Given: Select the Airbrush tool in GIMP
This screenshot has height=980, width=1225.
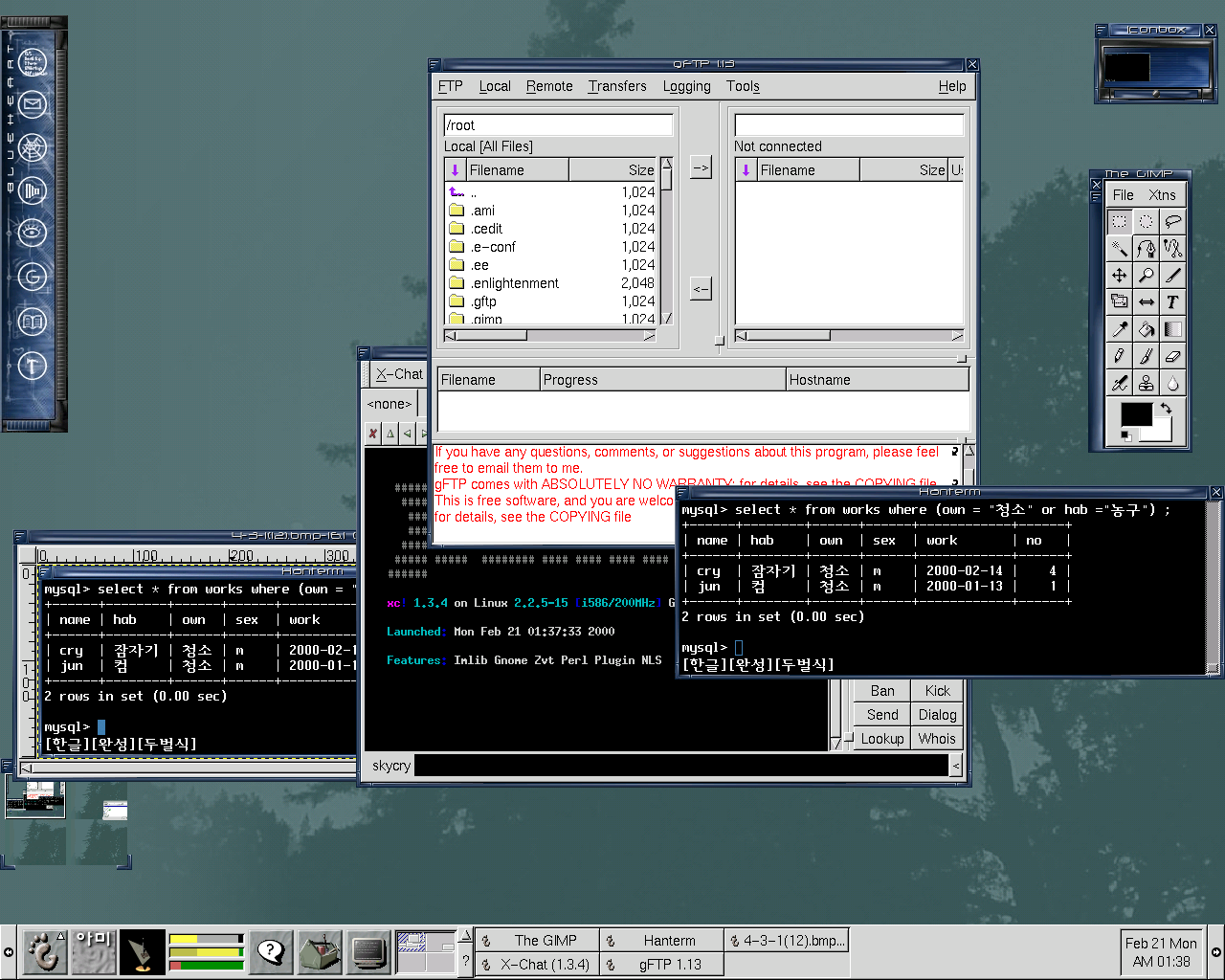Looking at the screenshot, I should (x=1119, y=383).
